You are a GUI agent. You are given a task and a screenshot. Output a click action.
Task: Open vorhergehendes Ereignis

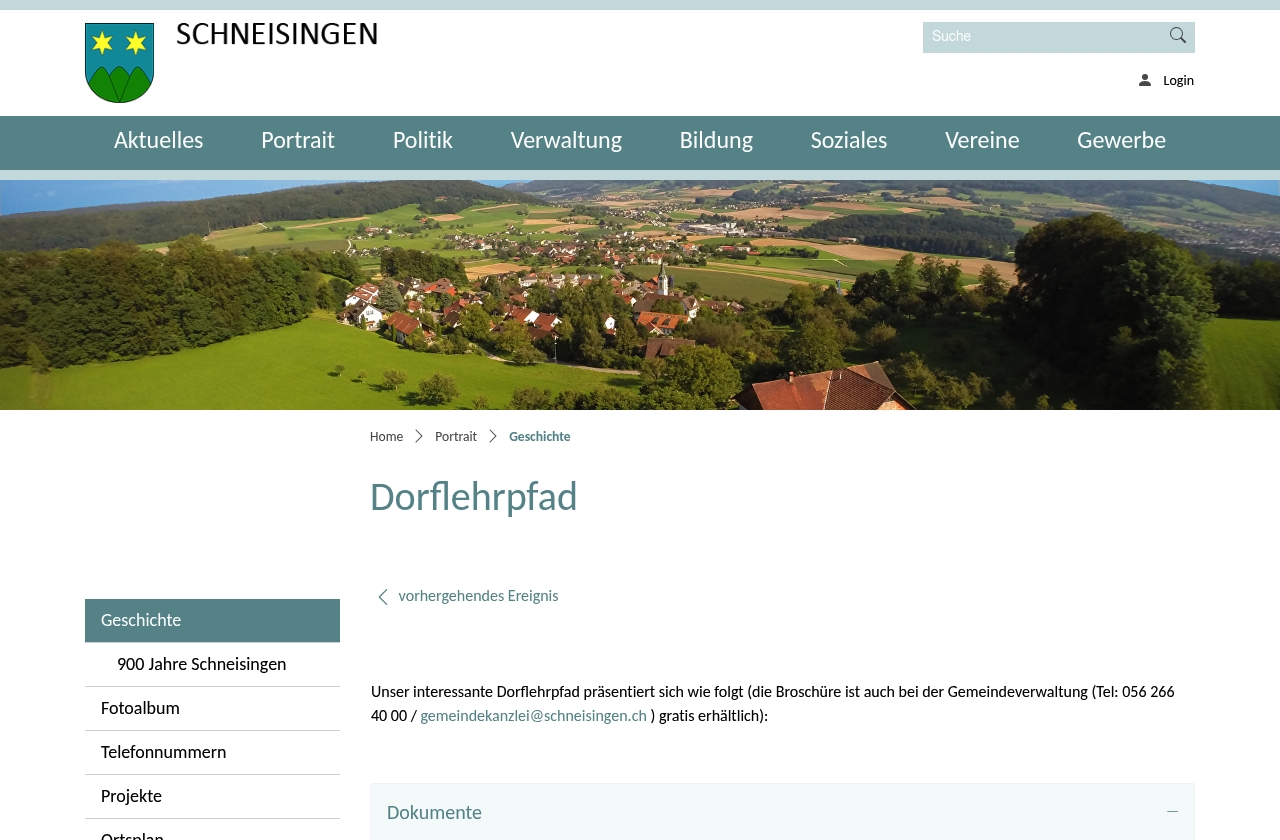click(478, 596)
